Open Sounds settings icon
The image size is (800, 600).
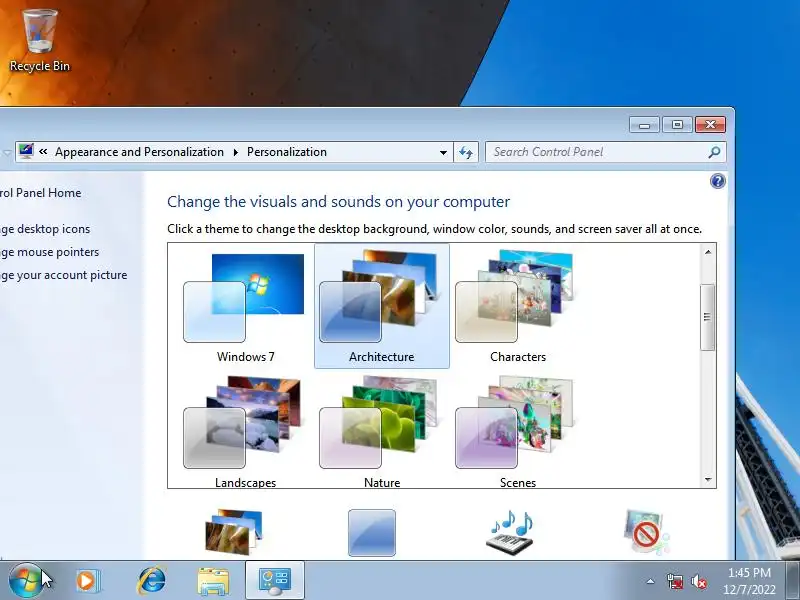pyautogui.click(x=510, y=532)
